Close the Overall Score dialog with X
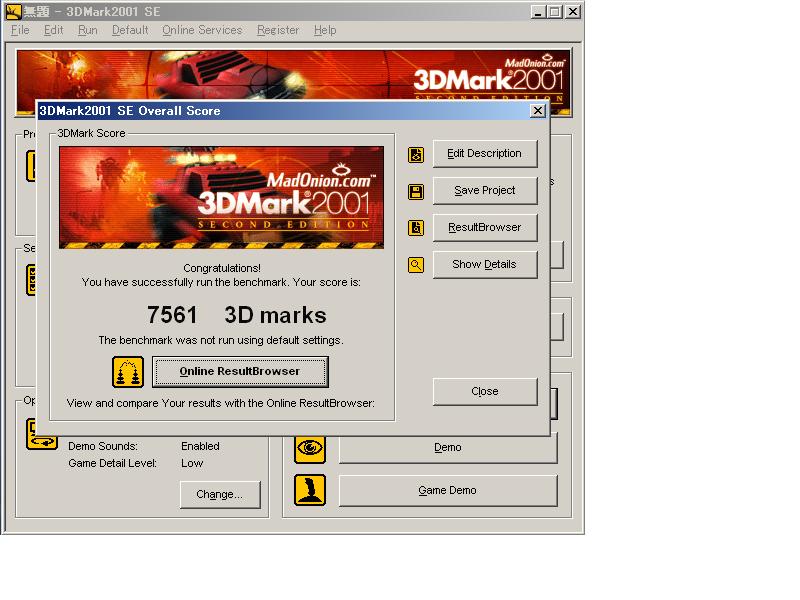This screenshot has height=600, width=800. [537, 111]
